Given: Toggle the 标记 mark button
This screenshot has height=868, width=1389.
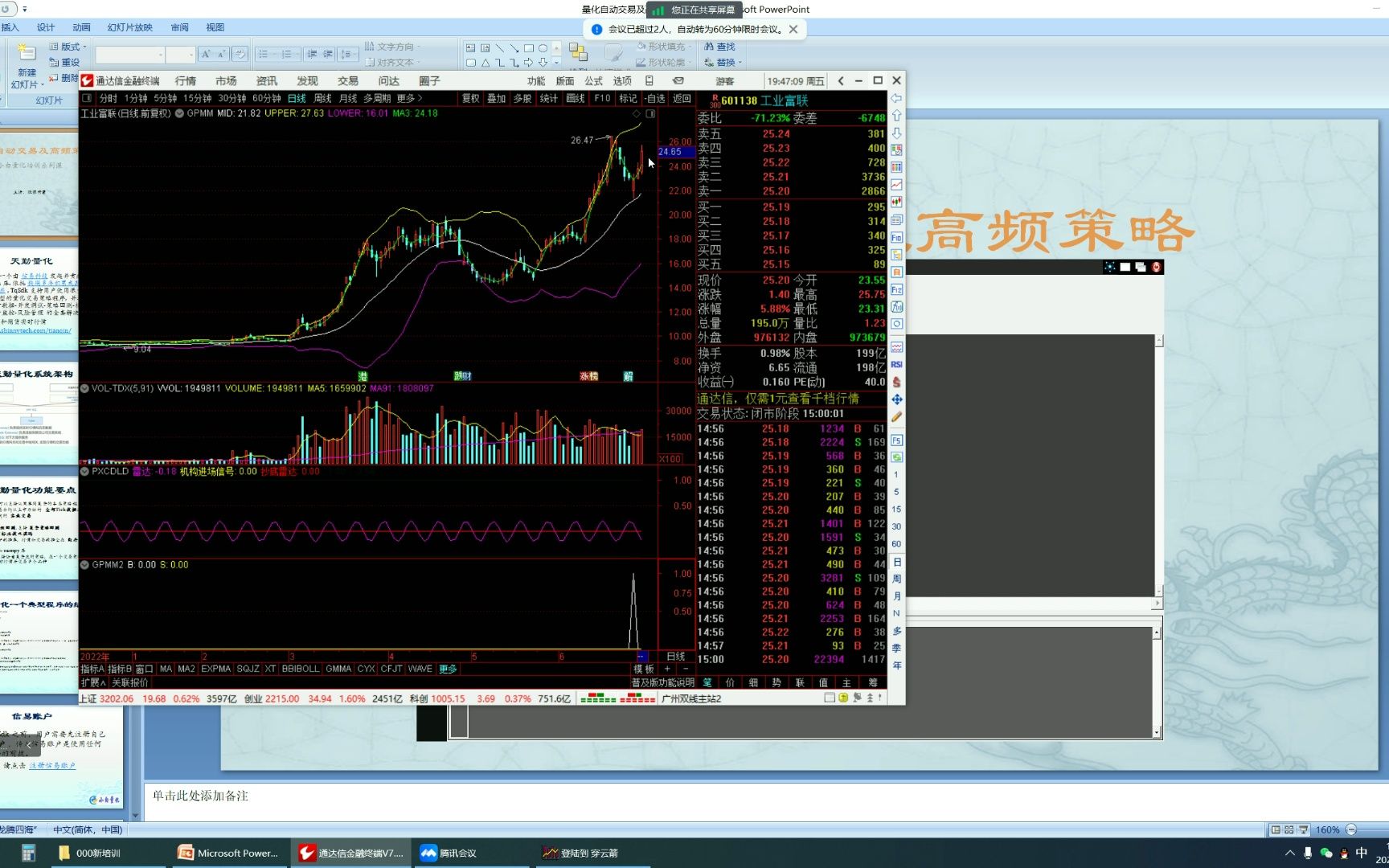Looking at the screenshot, I should point(628,98).
